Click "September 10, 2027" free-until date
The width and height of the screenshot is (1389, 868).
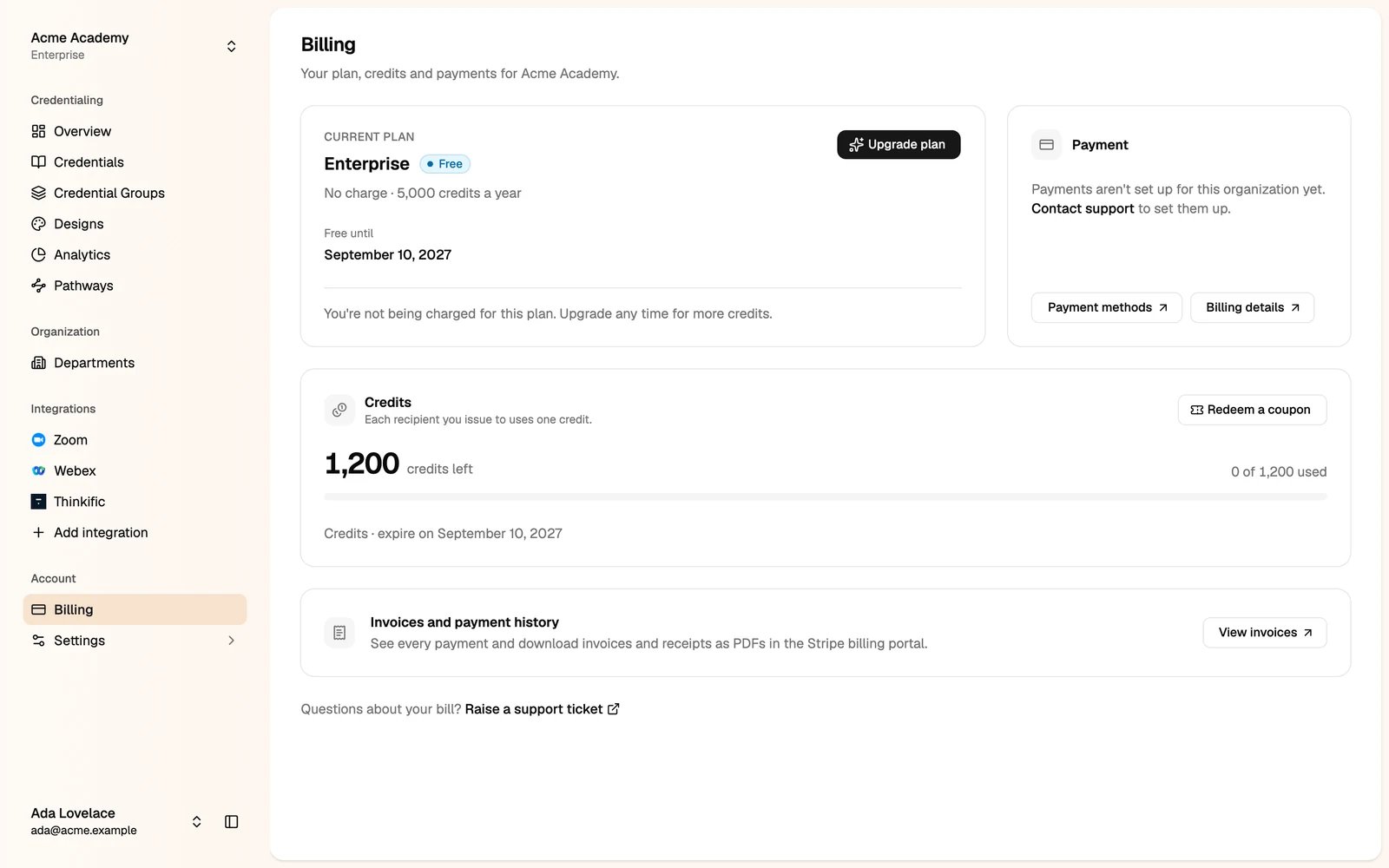(x=387, y=255)
